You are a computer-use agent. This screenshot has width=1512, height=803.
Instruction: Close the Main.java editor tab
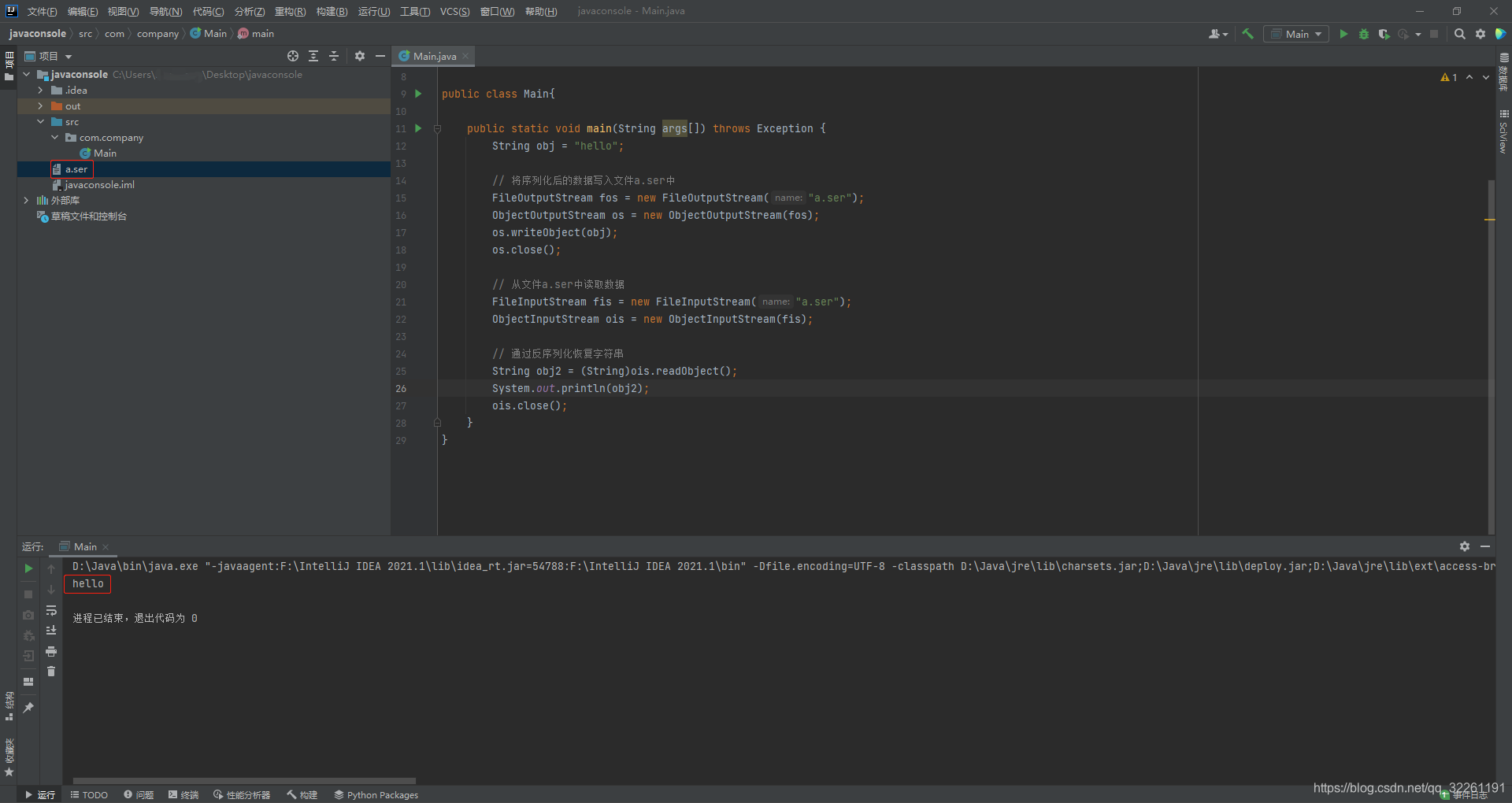(x=465, y=56)
